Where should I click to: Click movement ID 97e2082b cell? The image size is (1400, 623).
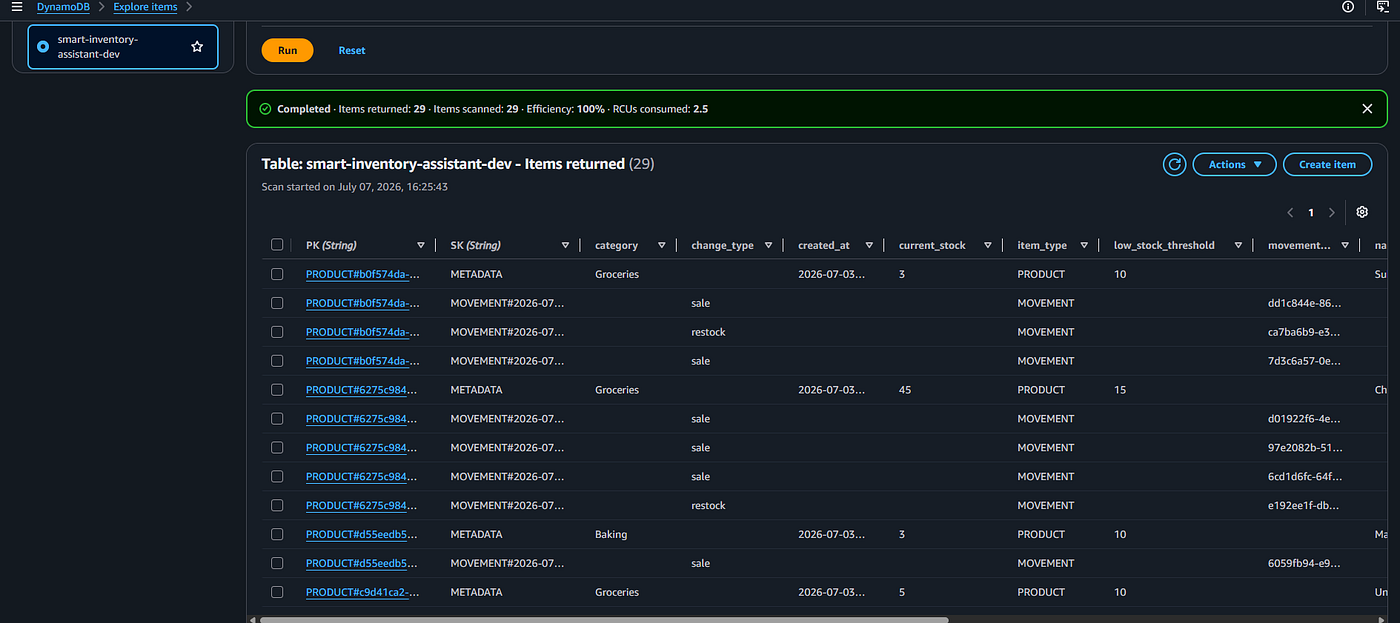[1305, 448]
